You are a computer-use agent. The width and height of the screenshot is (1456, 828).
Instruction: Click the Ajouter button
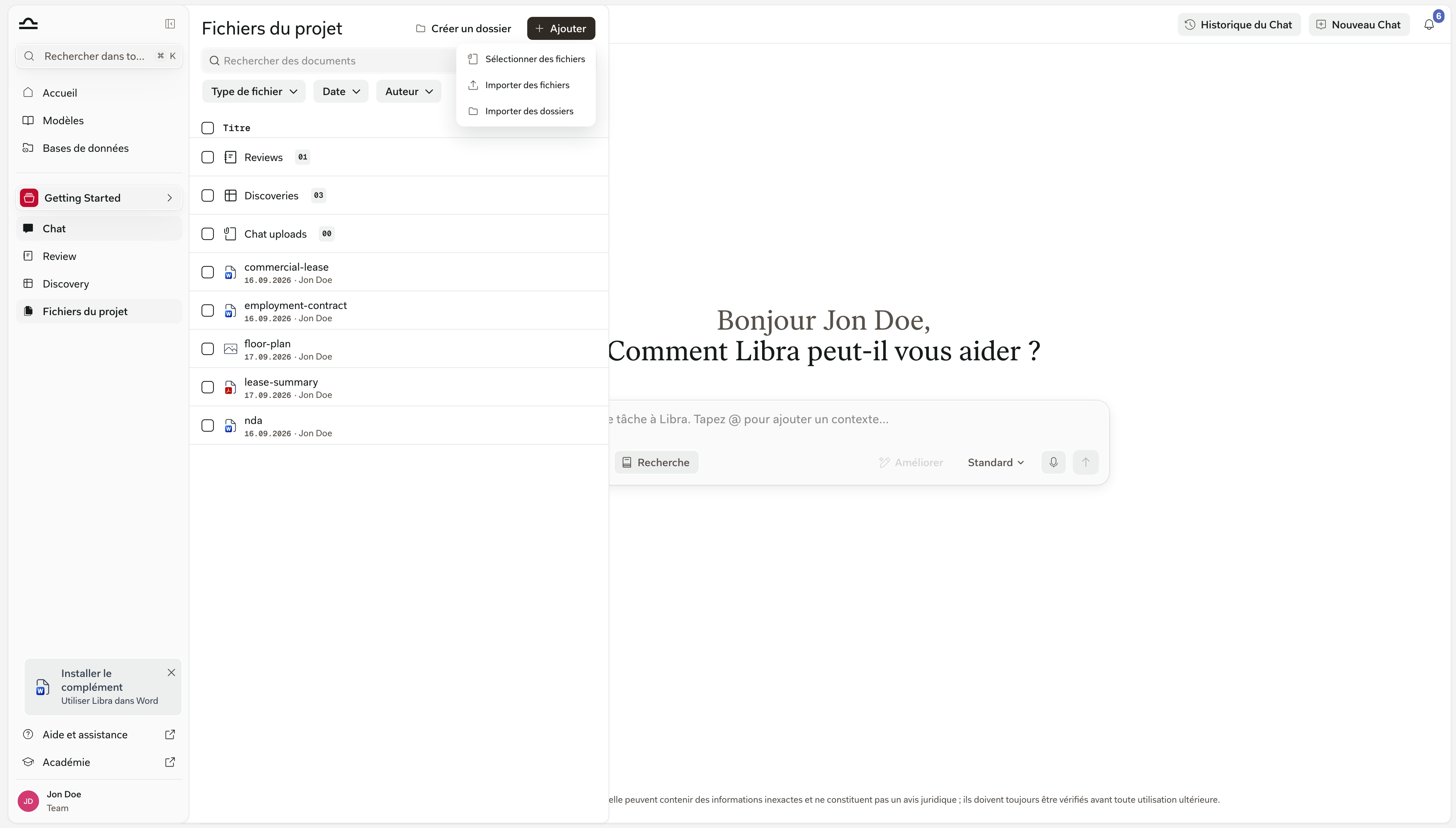(x=561, y=28)
